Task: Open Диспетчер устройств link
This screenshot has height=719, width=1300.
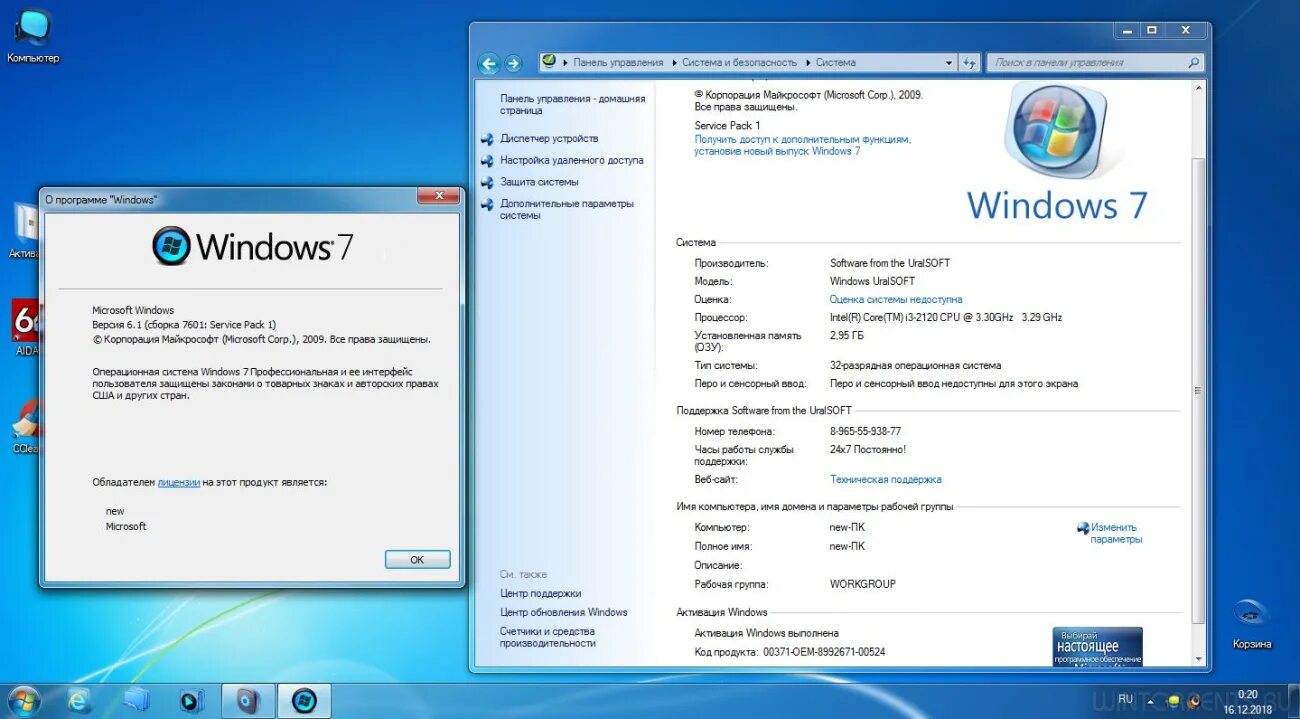Action: tap(549, 139)
